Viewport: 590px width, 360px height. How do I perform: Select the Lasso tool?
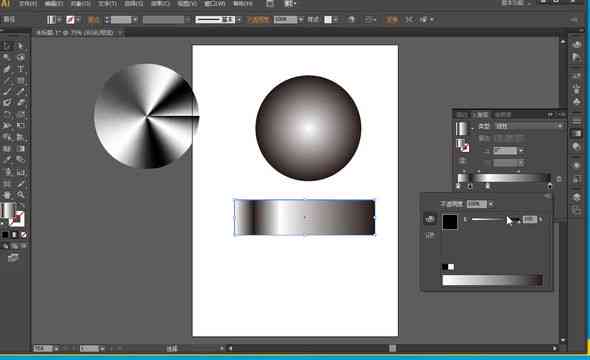click(20, 58)
